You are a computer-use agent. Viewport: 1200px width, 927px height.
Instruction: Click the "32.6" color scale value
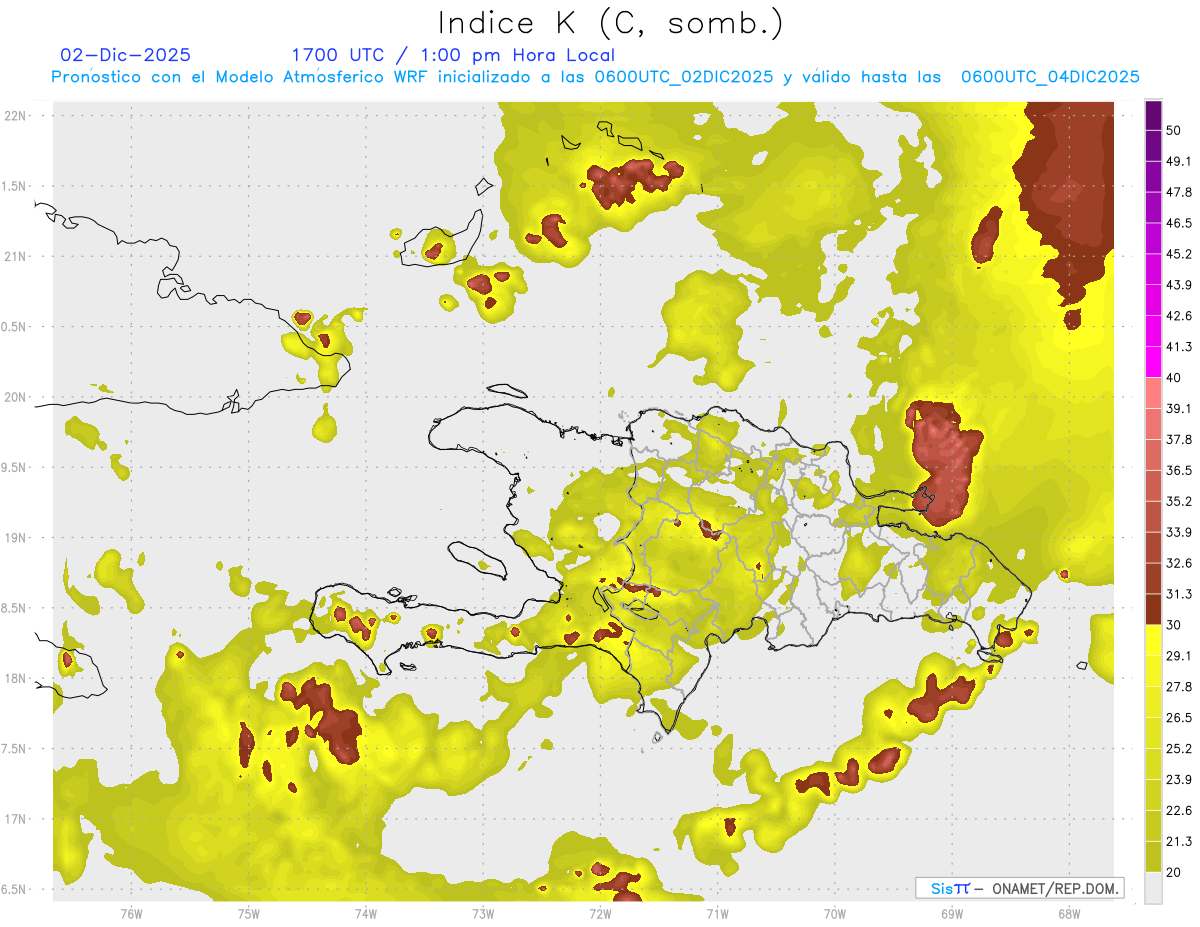pyautogui.click(x=1179, y=563)
